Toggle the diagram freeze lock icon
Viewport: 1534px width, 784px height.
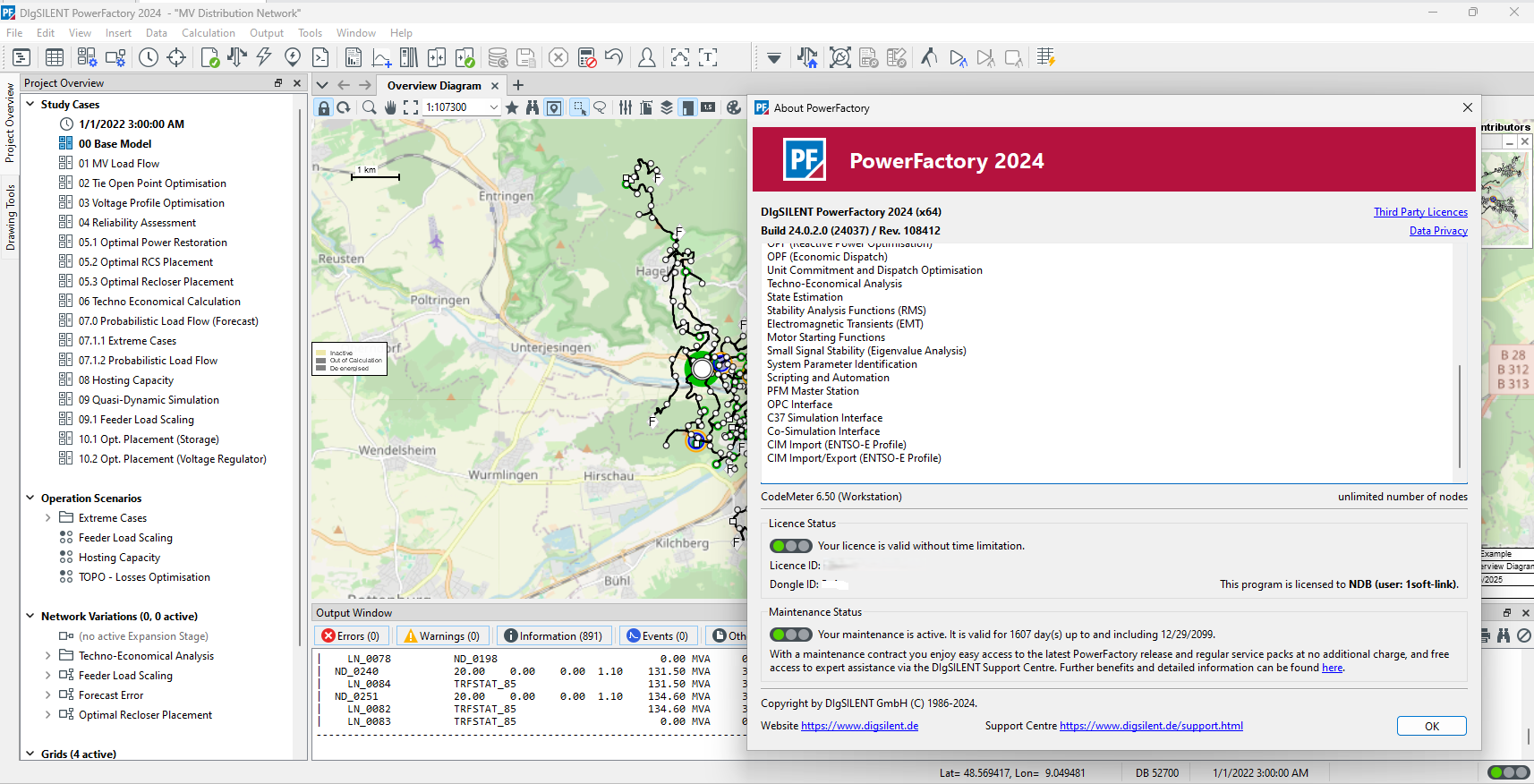coord(324,107)
